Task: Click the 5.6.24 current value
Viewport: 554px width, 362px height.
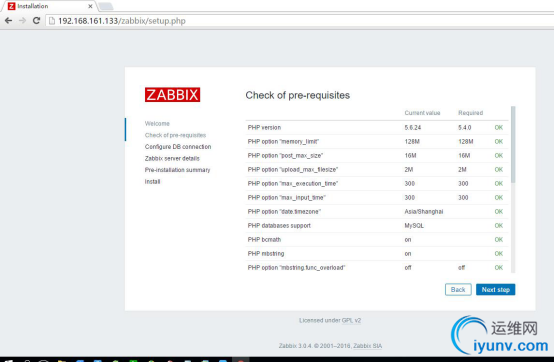Action: (x=413, y=127)
